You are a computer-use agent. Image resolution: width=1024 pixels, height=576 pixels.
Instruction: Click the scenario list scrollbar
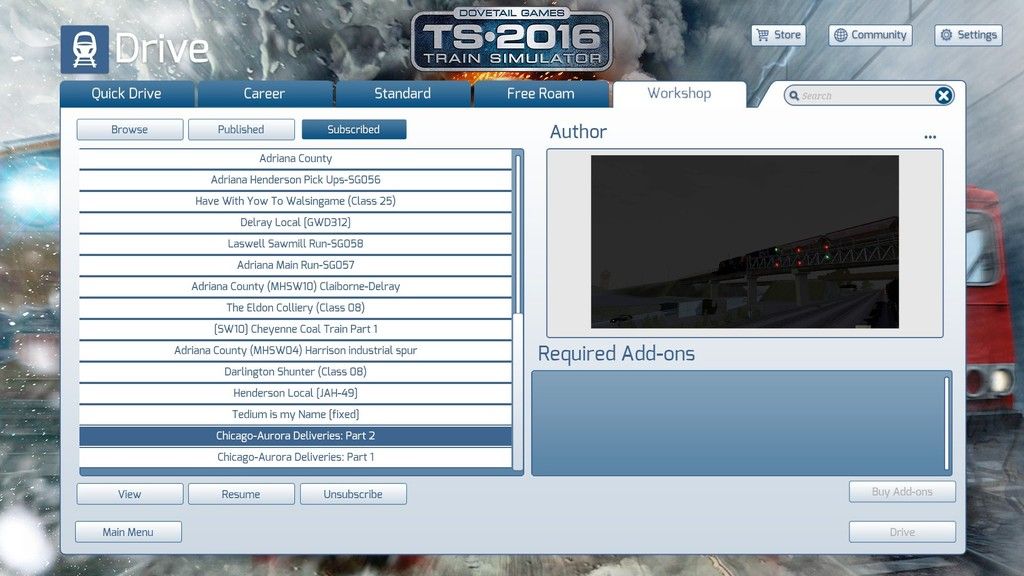pyautogui.click(x=517, y=235)
